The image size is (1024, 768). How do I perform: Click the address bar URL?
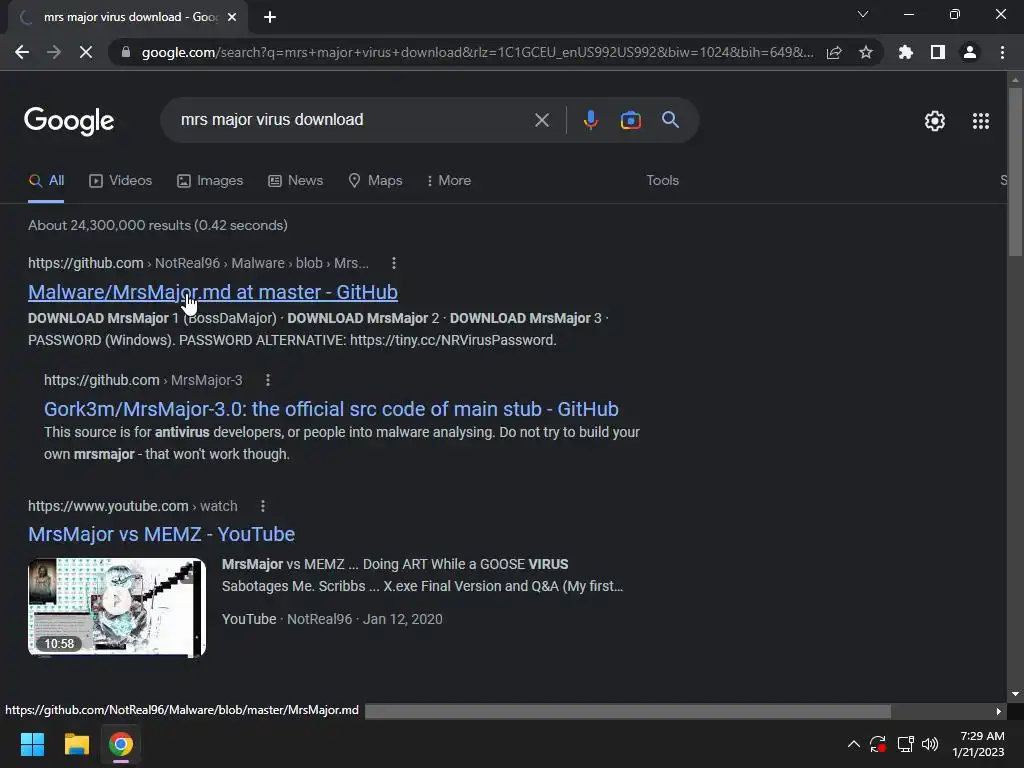coord(477,52)
